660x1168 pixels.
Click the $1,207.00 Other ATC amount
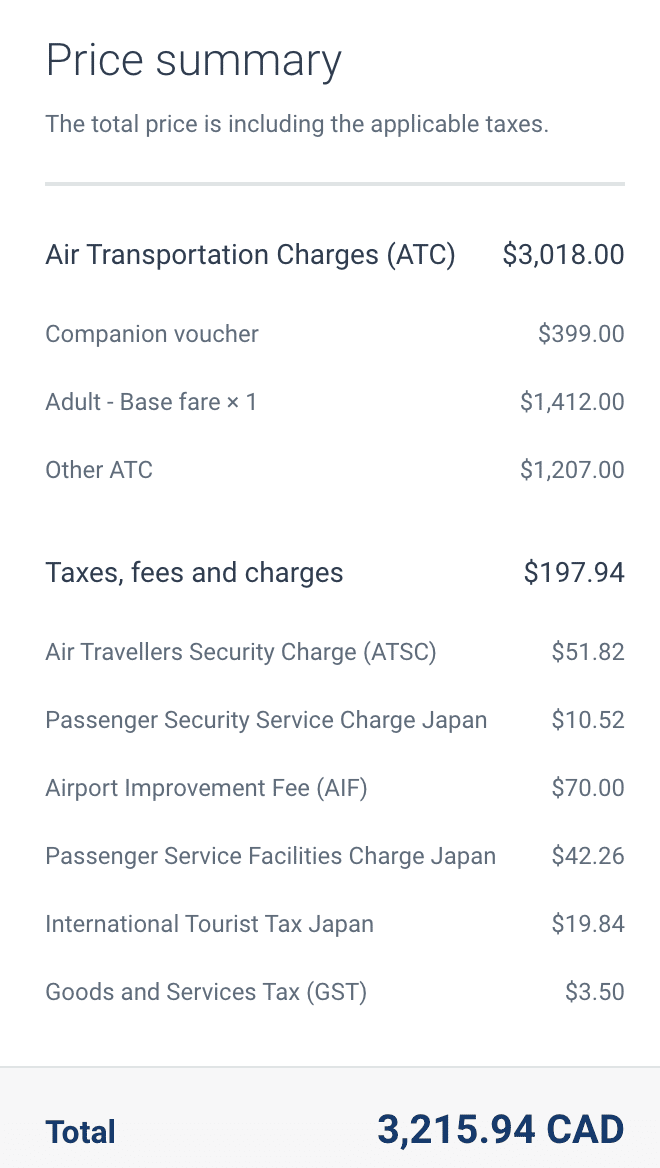(x=572, y=470)
